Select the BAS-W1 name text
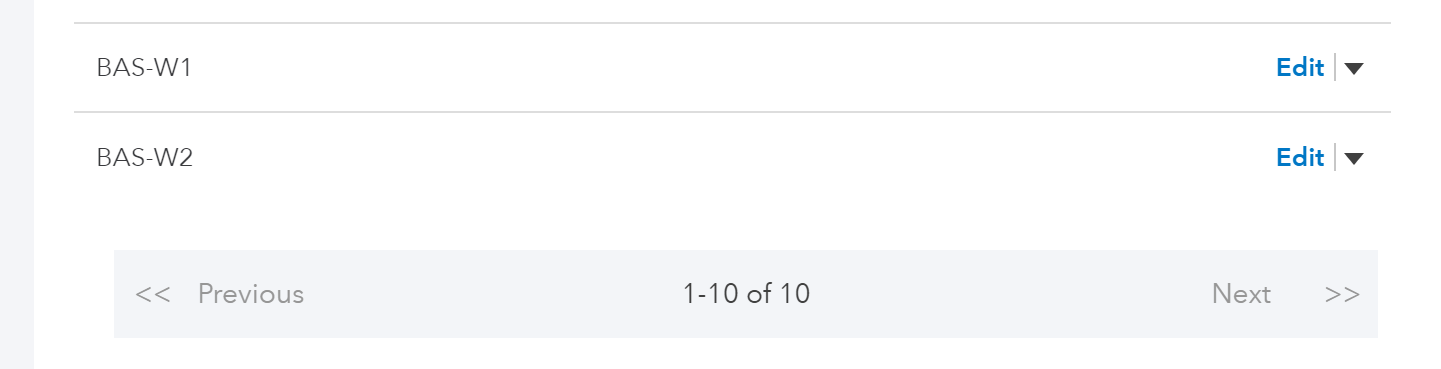The image size is (1441, 369). (x=144, y=68)
